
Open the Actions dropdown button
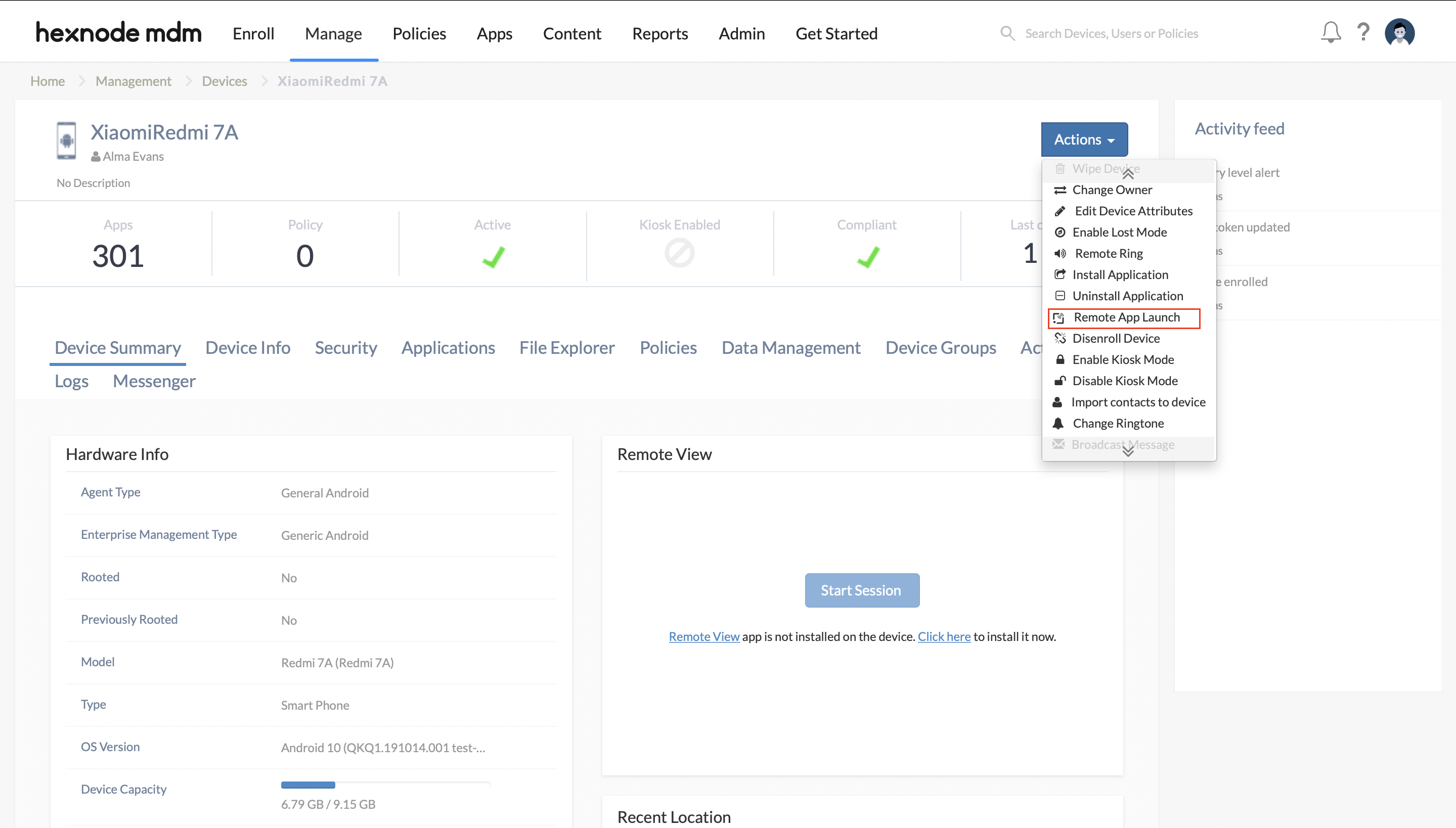tap(1084, 140)
